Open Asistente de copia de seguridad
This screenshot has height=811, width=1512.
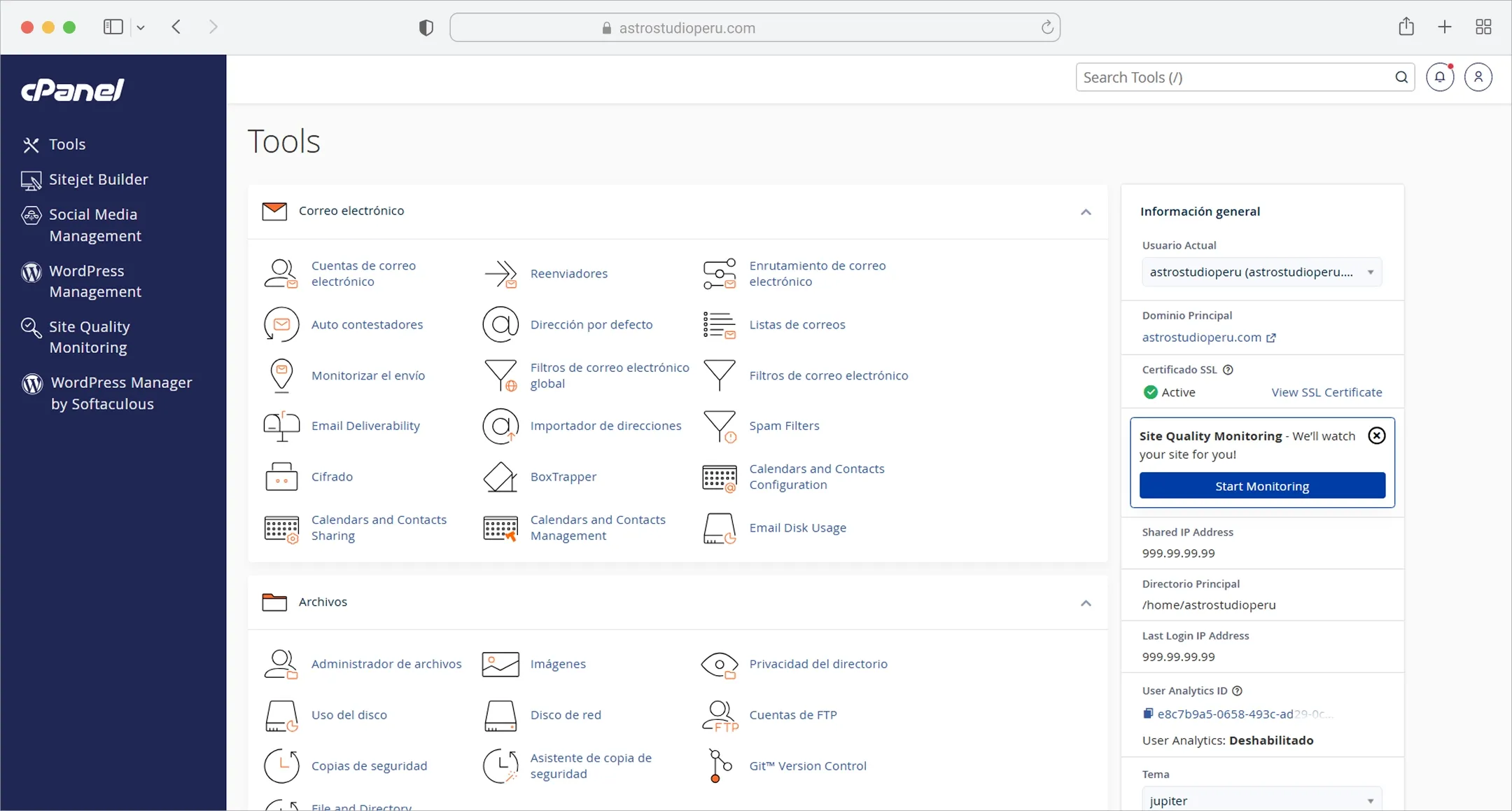click(591, 766)
